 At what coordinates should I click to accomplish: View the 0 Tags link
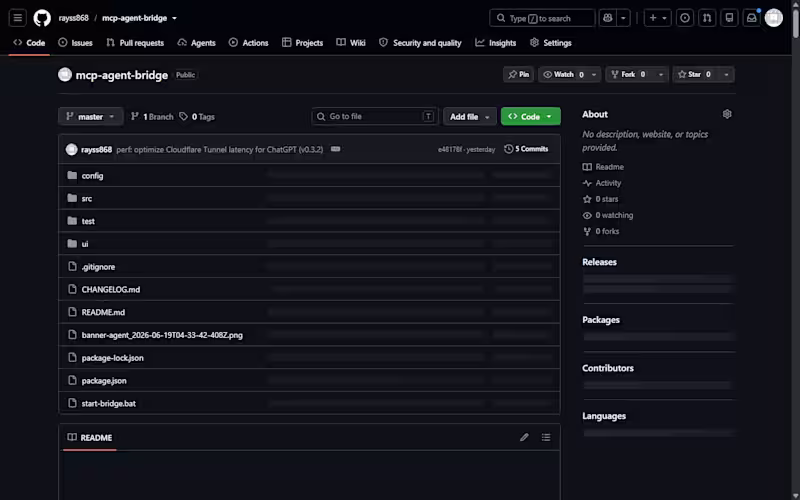(x=197, y=116)
